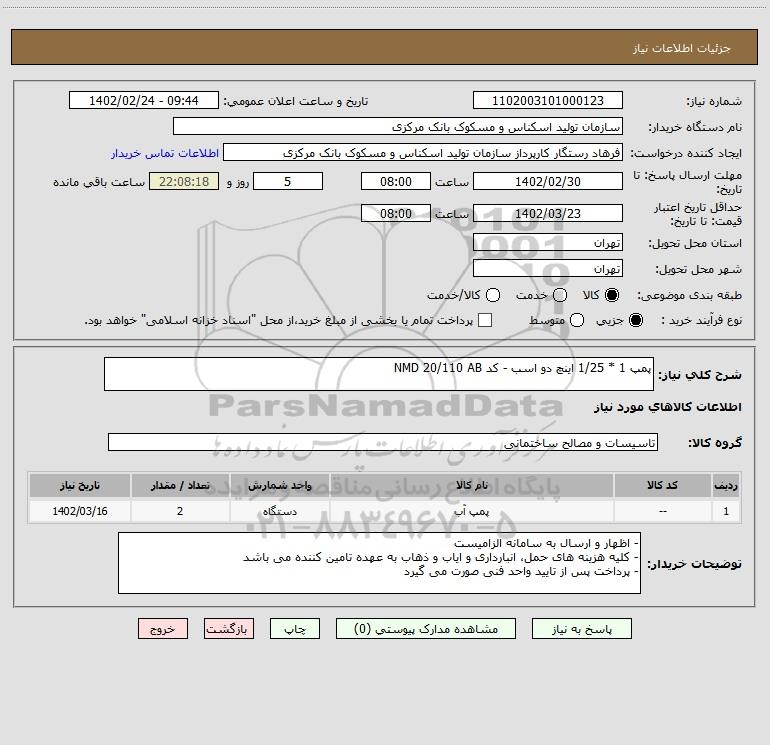
Task: Select the خدمت radio button
Action: coord(560,295)
